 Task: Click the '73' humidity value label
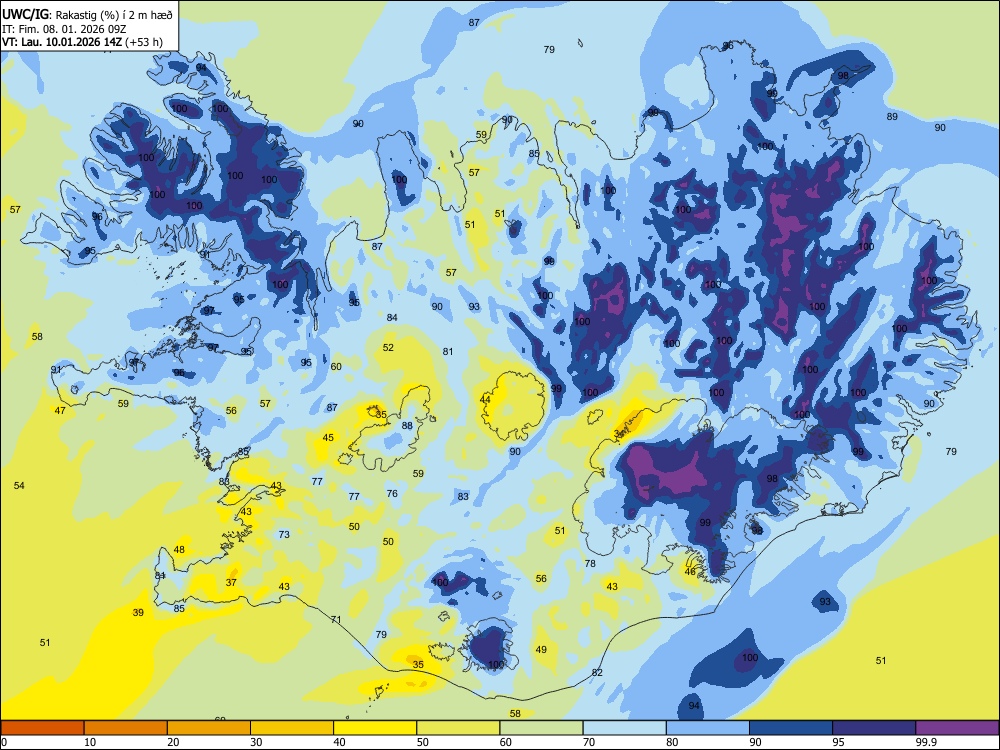point(284,534)
